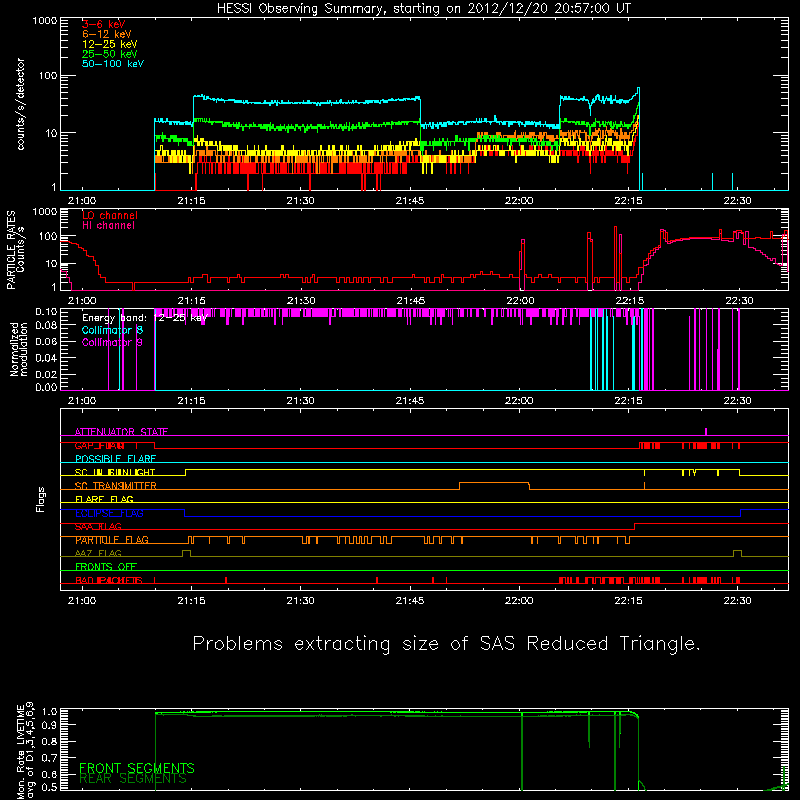The image size is (800, 800).
Task: Click the ATTENUATOR_STATE flag label
Action: point(121,432)
